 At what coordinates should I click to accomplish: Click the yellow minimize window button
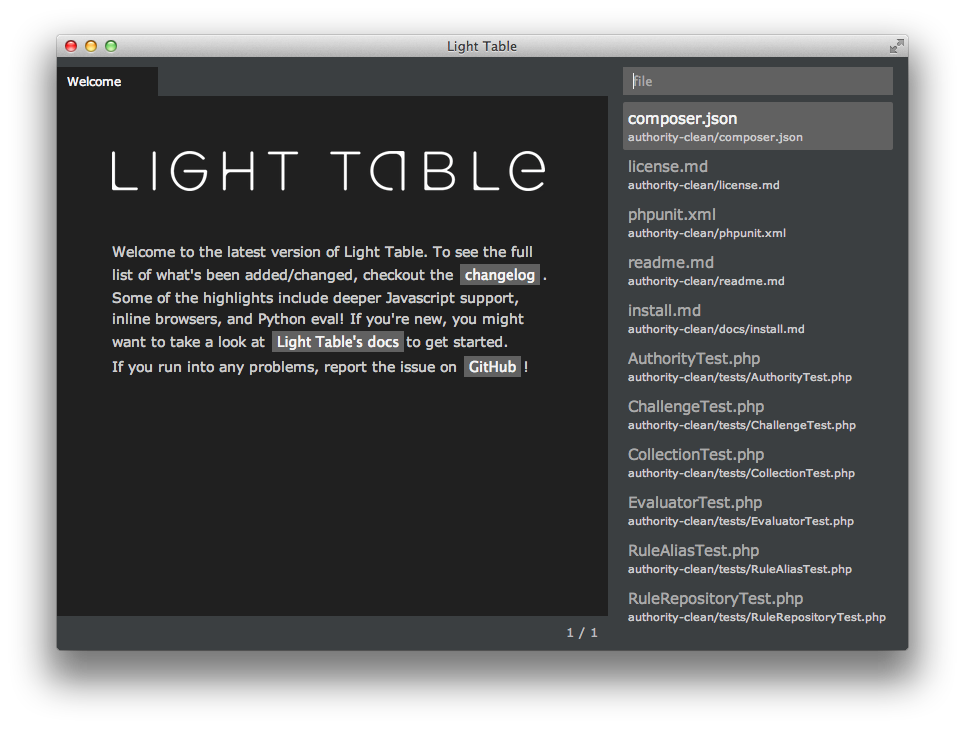tap(91, 46)
